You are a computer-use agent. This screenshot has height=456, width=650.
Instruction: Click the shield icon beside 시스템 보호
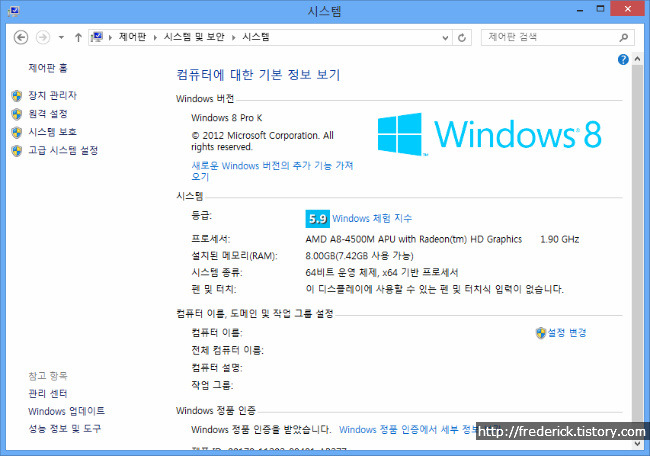[x=17, y=133]
